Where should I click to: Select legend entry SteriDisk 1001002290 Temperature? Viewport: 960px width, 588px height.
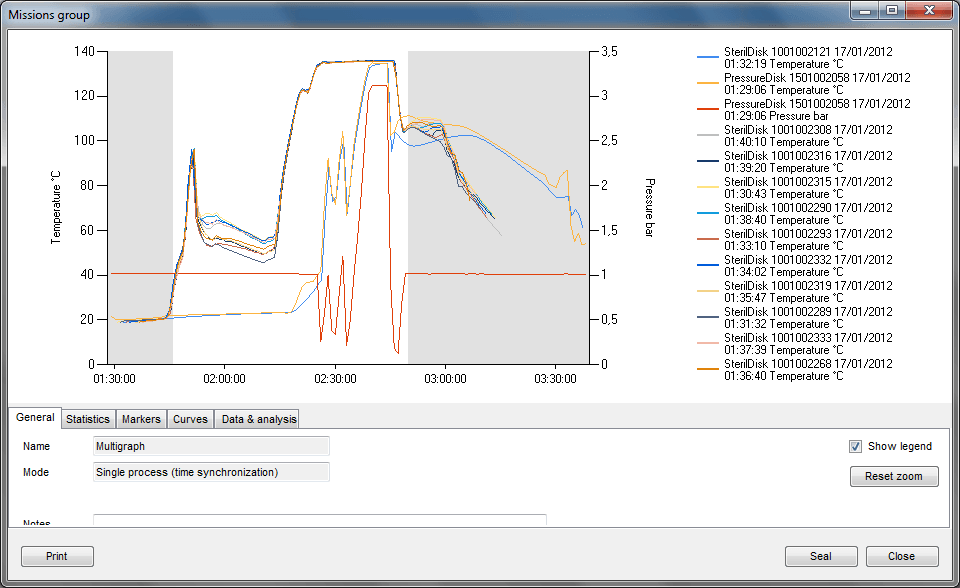(x=810, y=213)
